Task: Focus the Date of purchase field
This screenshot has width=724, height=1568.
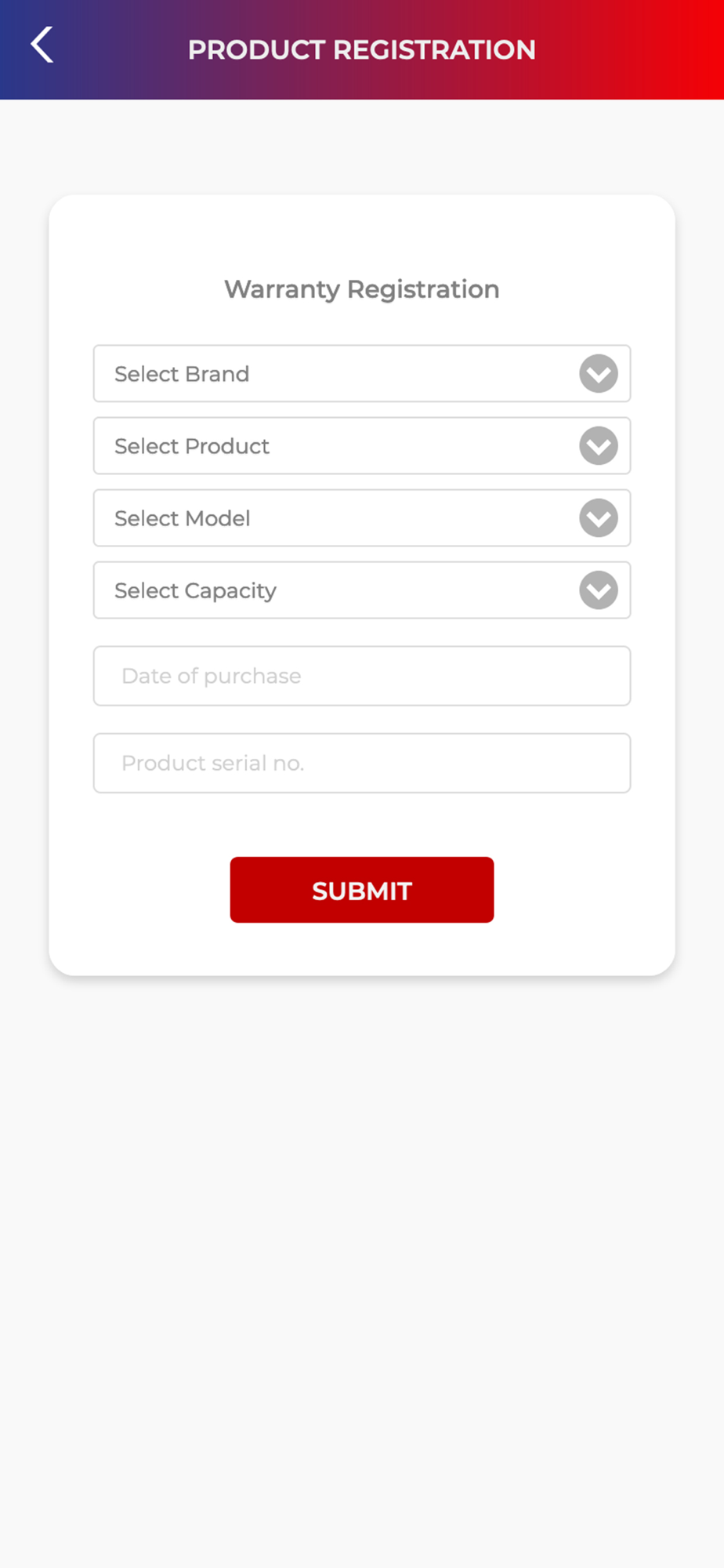Action: pyautogui.click(x=362, y=676)
